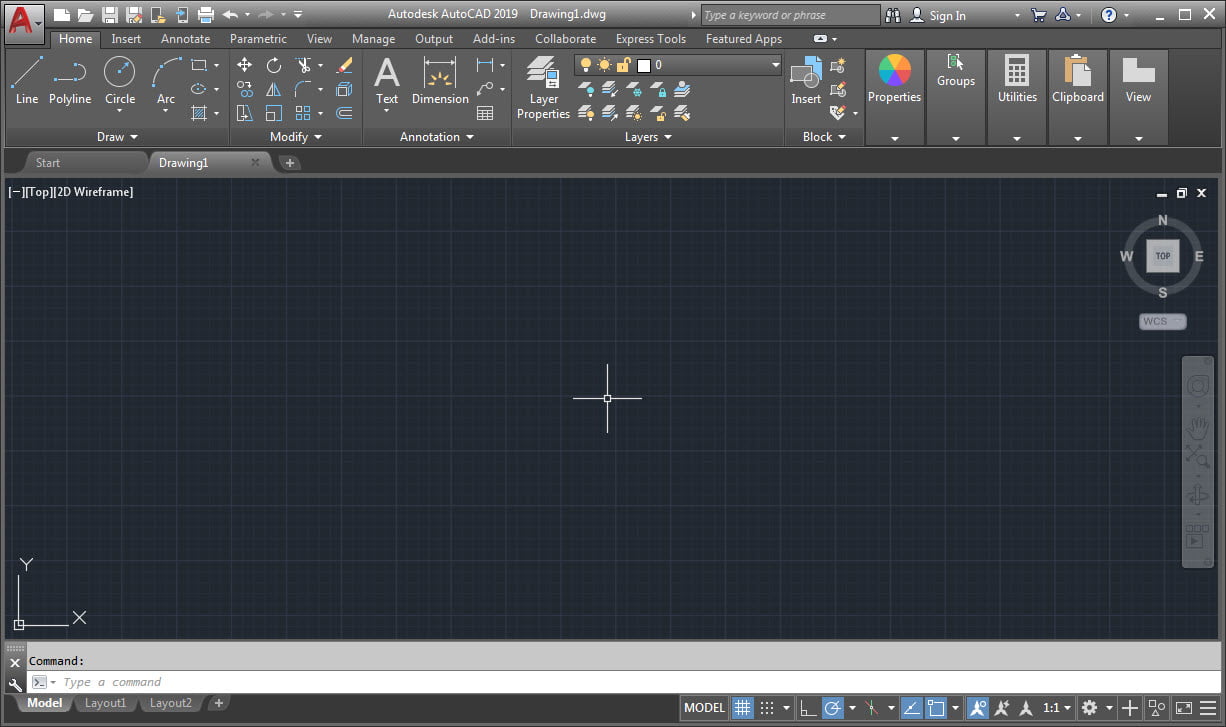Open the Utilities panel button

tap(1017, 97)
